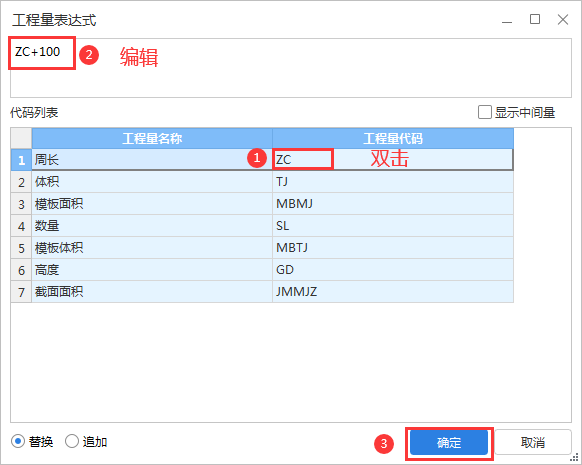This screenshot has height=465, width=582.
Task: Select row number 7 header
Action: pyautogui.click(x=21, y=292)
